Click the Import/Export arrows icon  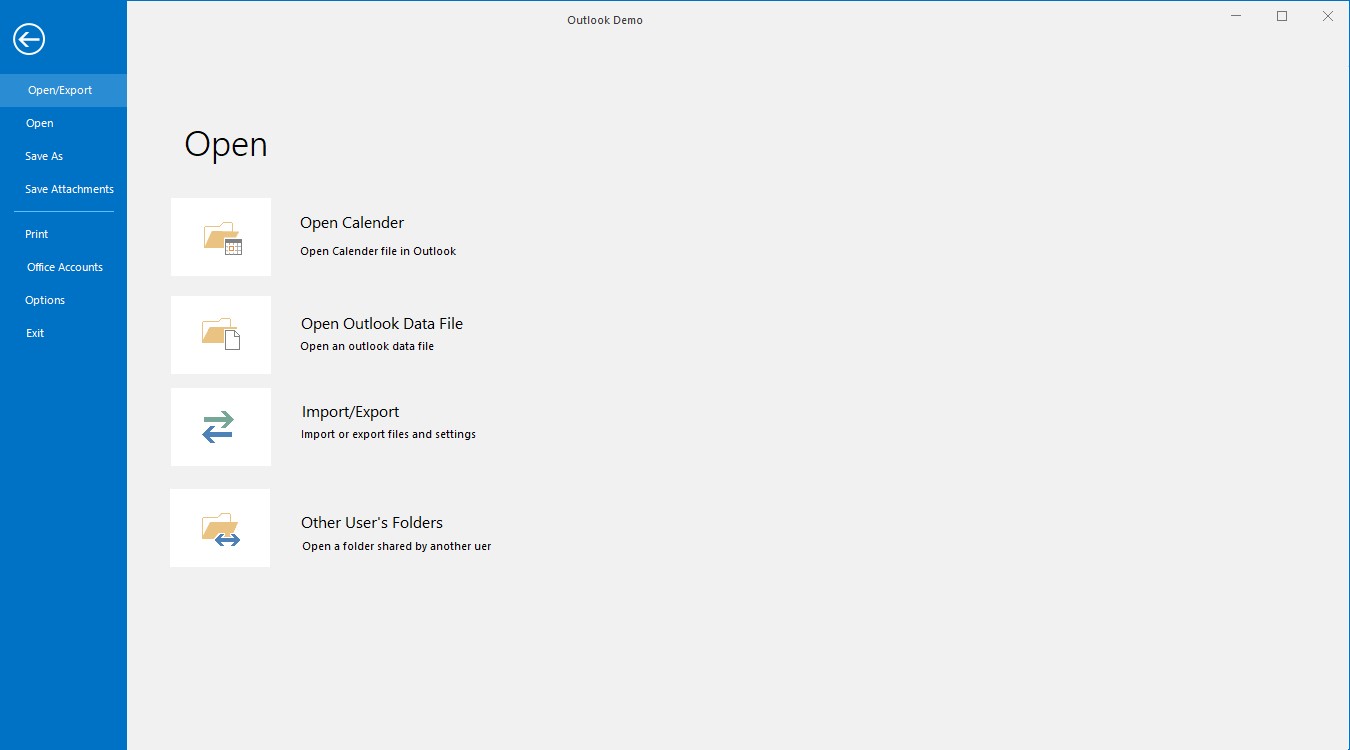(221, 427)
